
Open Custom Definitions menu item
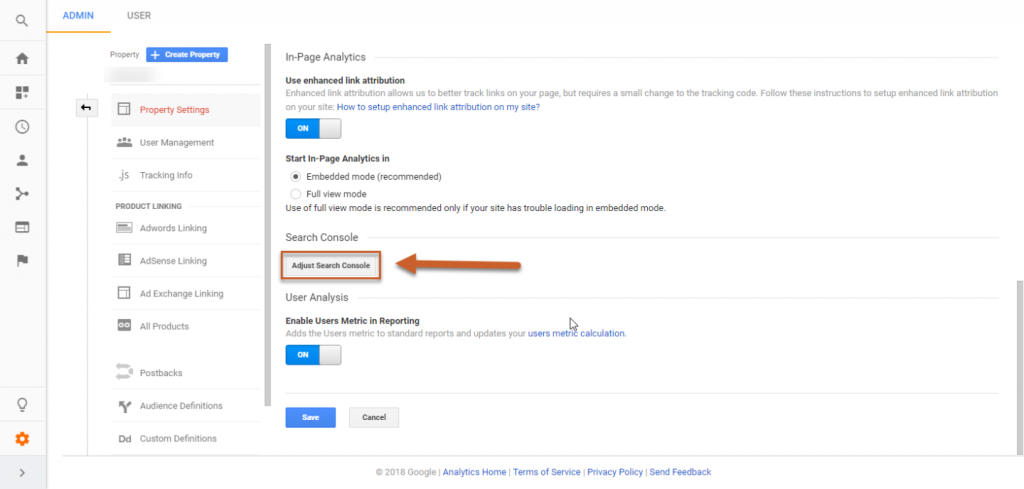178,438
